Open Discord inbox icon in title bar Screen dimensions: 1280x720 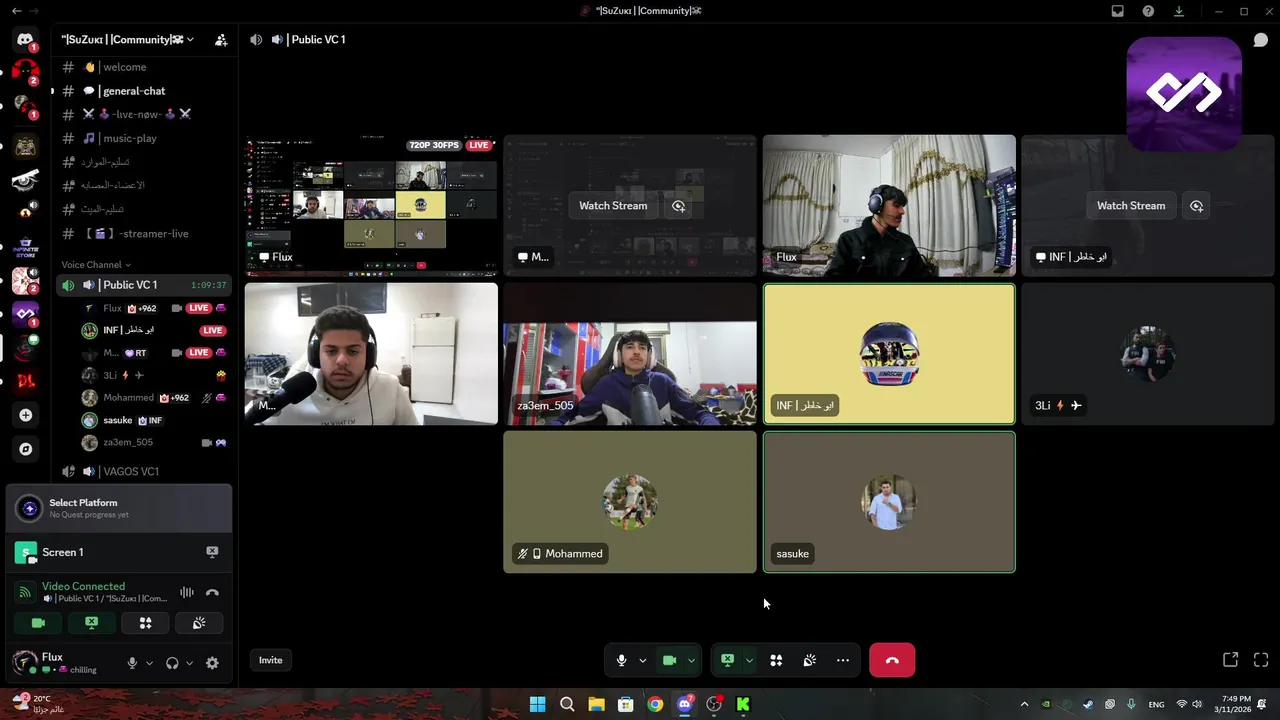tap(1118, 11)
